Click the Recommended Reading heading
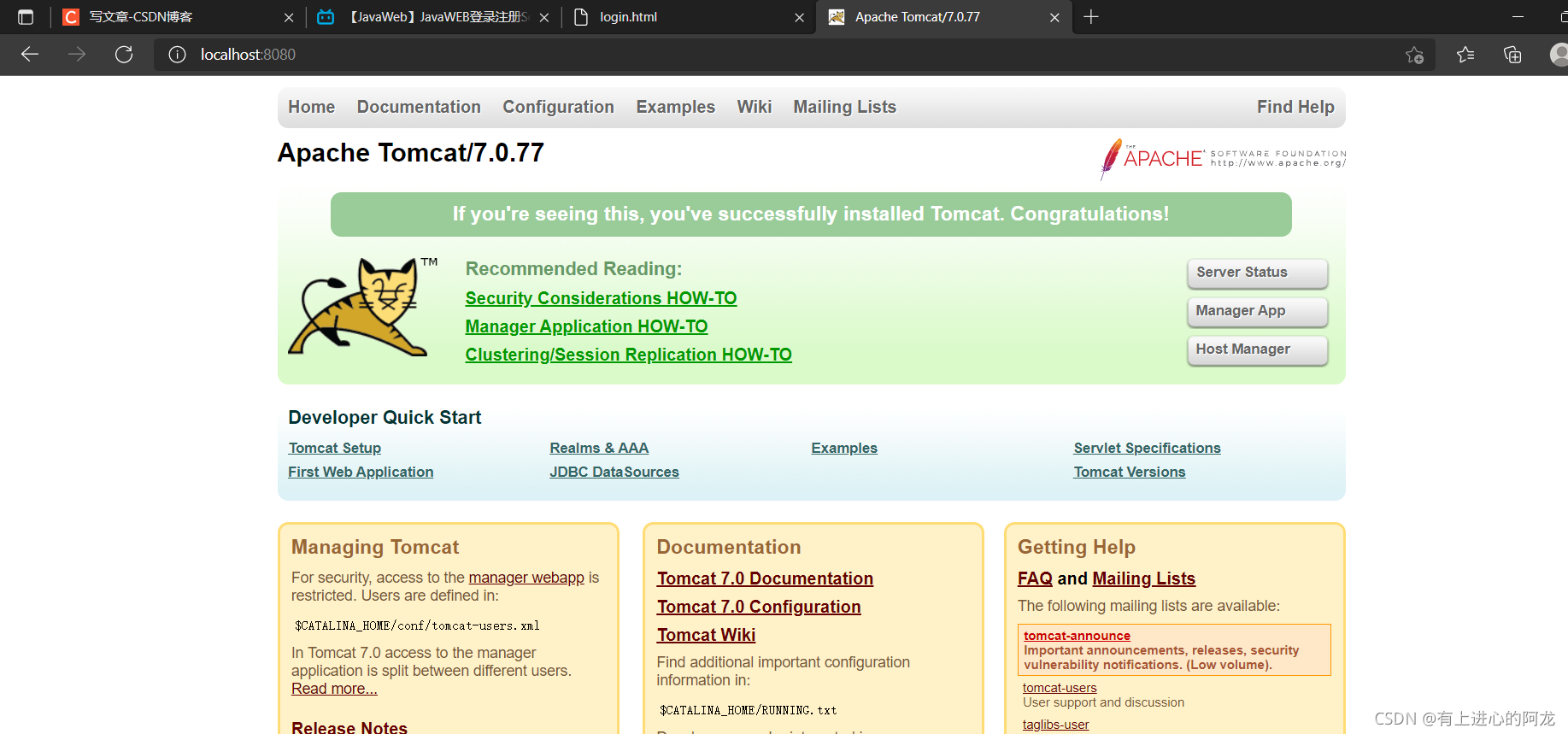Image resolution: width=1568 pixels, height=734 pixels. (x=573, y=269)
